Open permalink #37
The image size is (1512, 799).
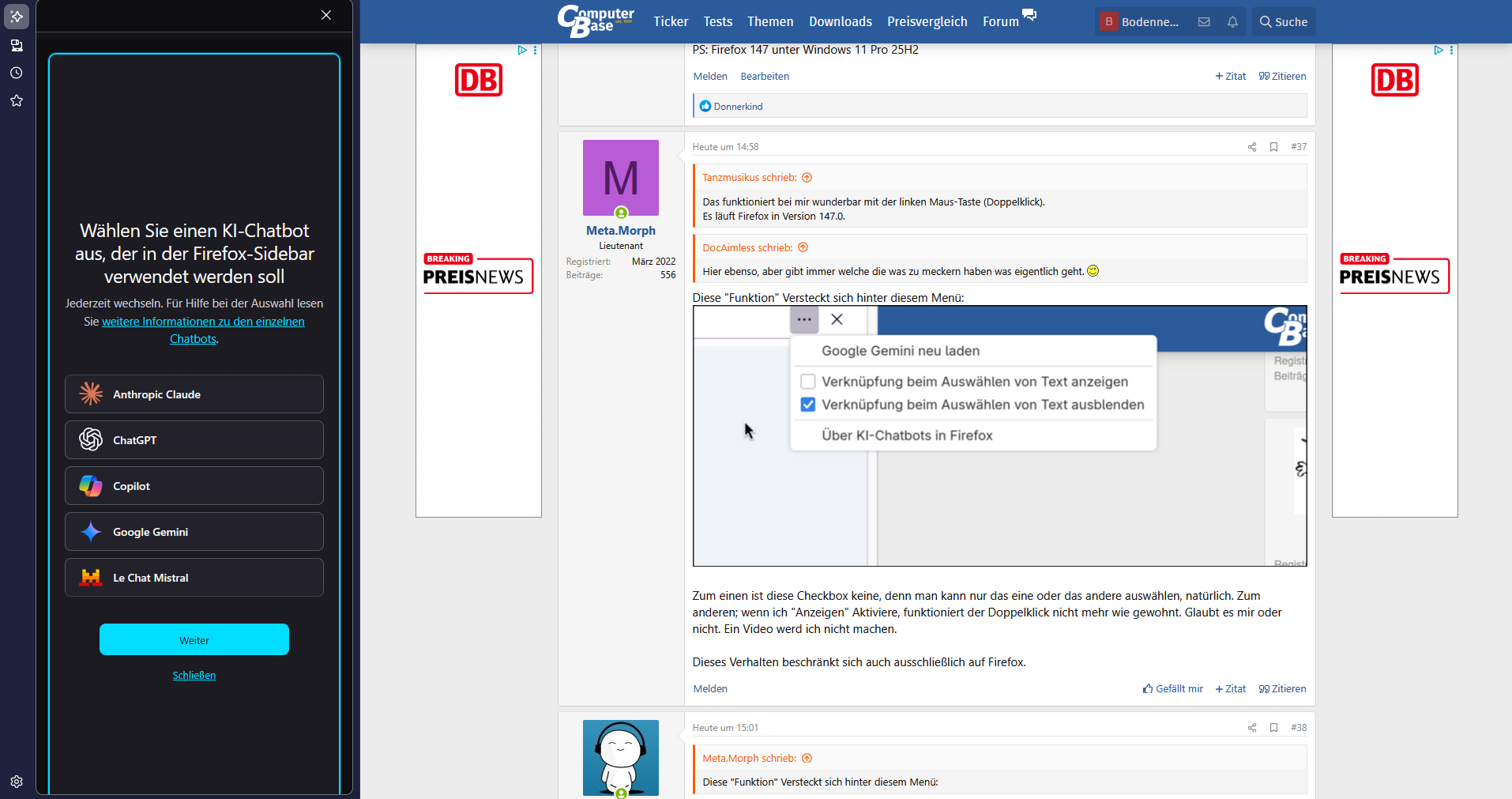click(x=1299, y=147)
